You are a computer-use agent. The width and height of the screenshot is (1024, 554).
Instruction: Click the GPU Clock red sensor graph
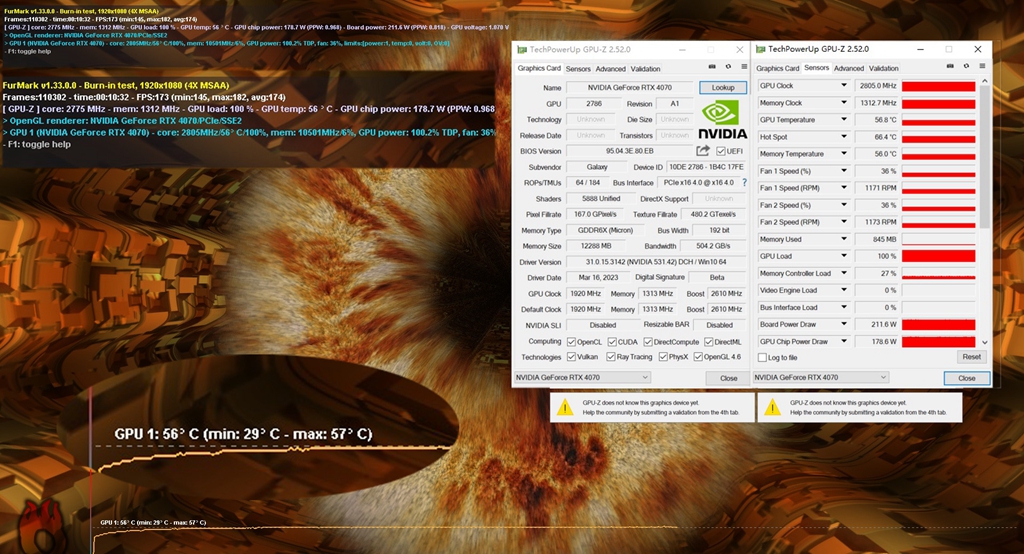pos(938,86)
